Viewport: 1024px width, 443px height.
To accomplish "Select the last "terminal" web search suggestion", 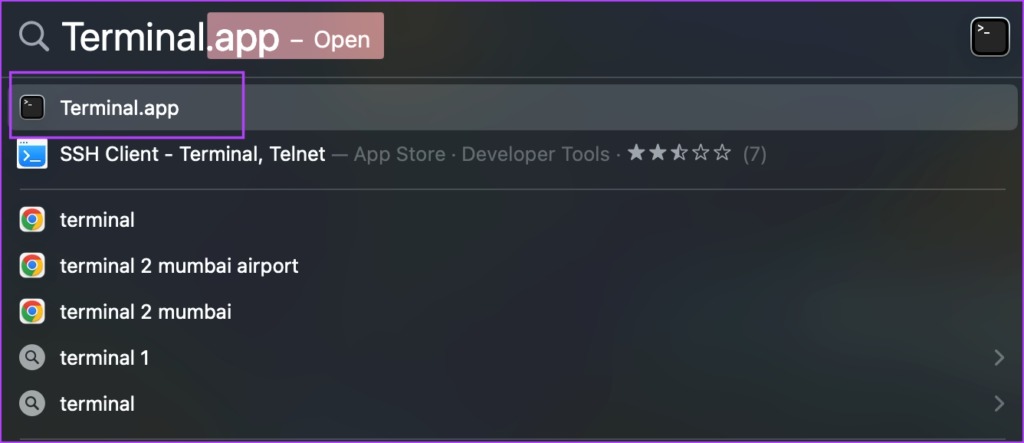I will tap(97, 404).
